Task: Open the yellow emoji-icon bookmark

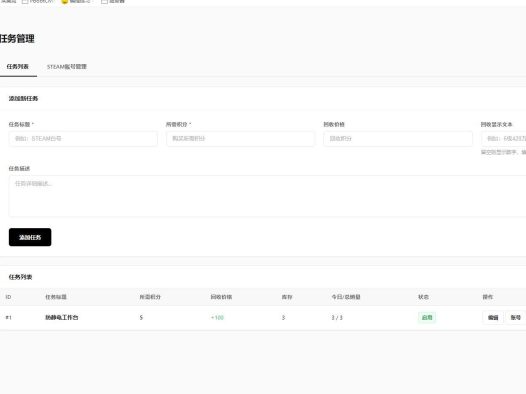Action: (76, 1)
